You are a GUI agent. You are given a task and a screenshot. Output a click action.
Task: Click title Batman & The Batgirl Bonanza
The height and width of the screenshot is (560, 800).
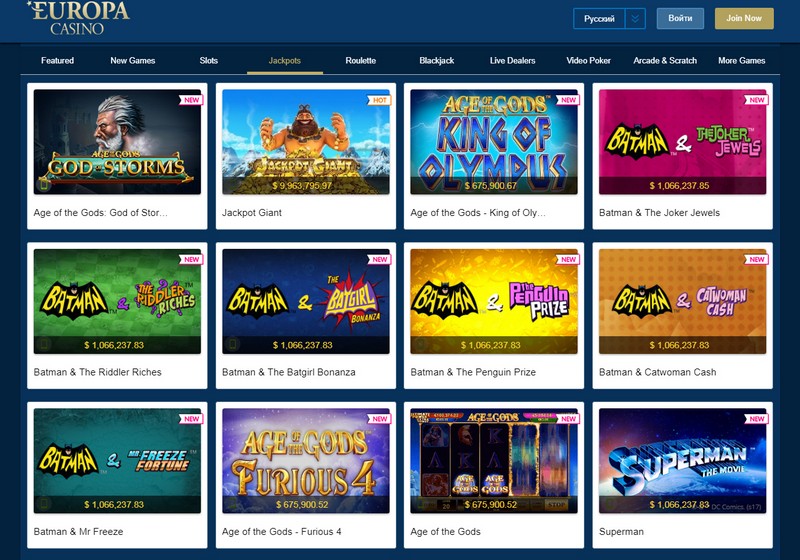pos(289,372)
